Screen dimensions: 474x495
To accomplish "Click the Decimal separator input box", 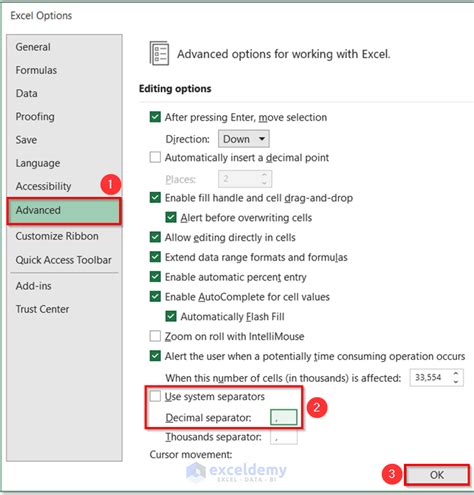I will tap(284, 417).
